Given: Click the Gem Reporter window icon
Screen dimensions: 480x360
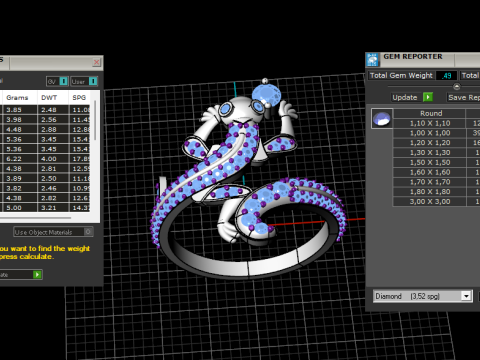Looking at the screenshot, I should (372, 60).
